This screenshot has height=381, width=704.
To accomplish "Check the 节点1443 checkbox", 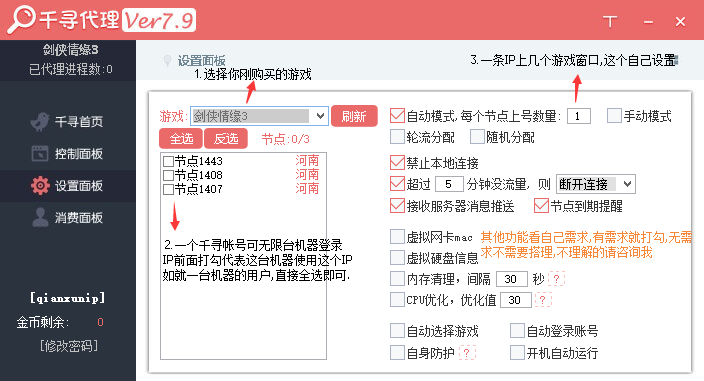I will pyautogui.click(x=168, y=161).
